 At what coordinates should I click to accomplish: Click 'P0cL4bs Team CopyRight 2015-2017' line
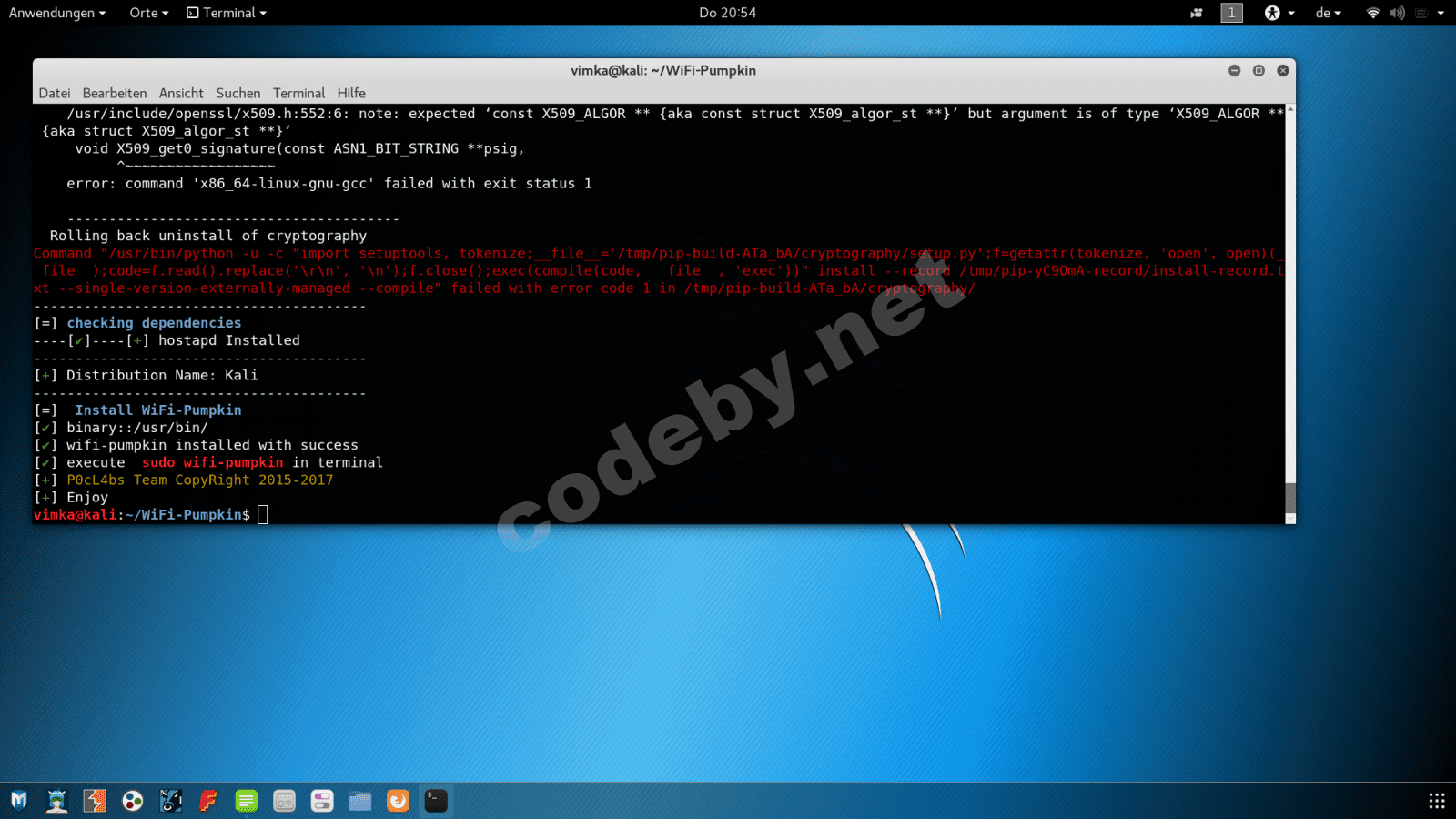pyautogui.click(x=183, y=480)
